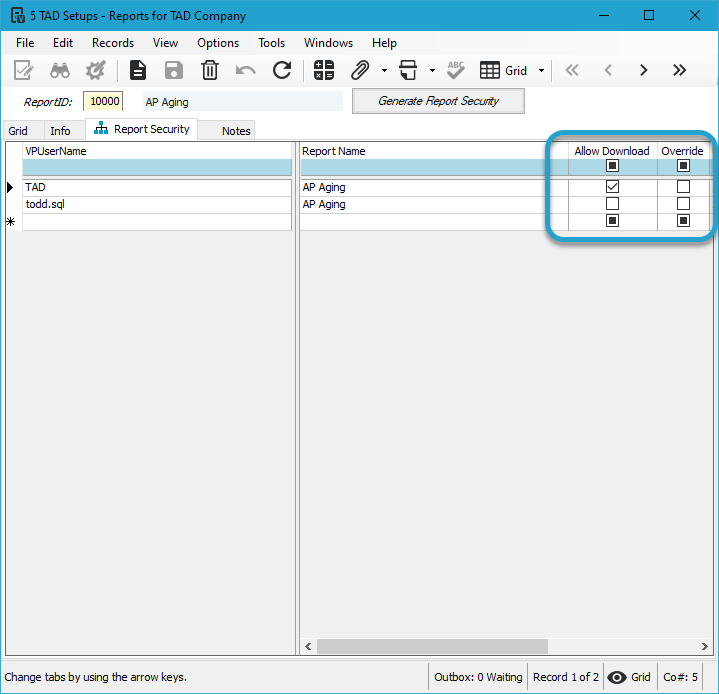Image resolution: width=719 pixels, height=694 pixels.
Task: Click the Grid view table icon
Action: point(490,71)
